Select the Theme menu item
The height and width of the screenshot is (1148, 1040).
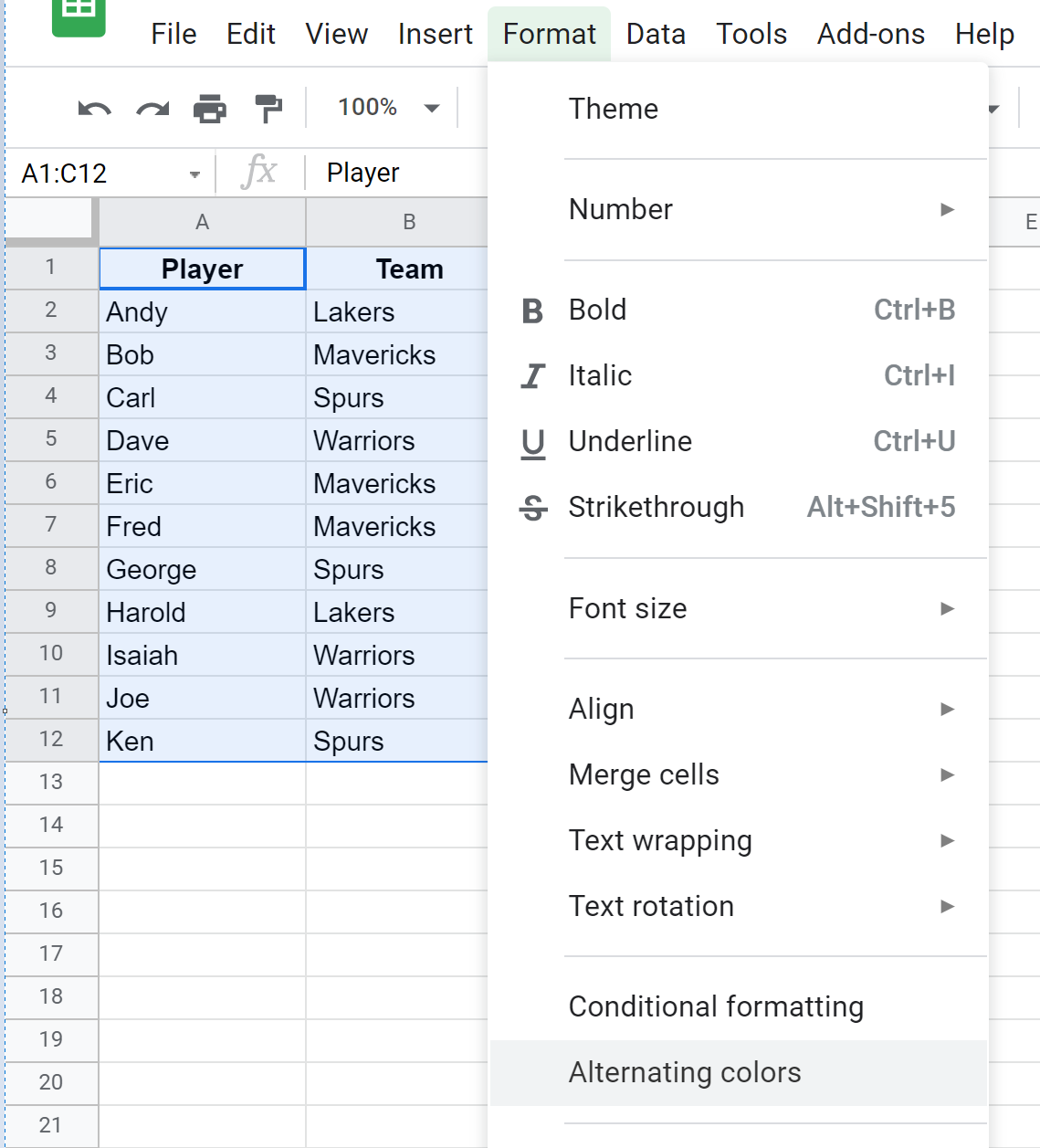614,110
